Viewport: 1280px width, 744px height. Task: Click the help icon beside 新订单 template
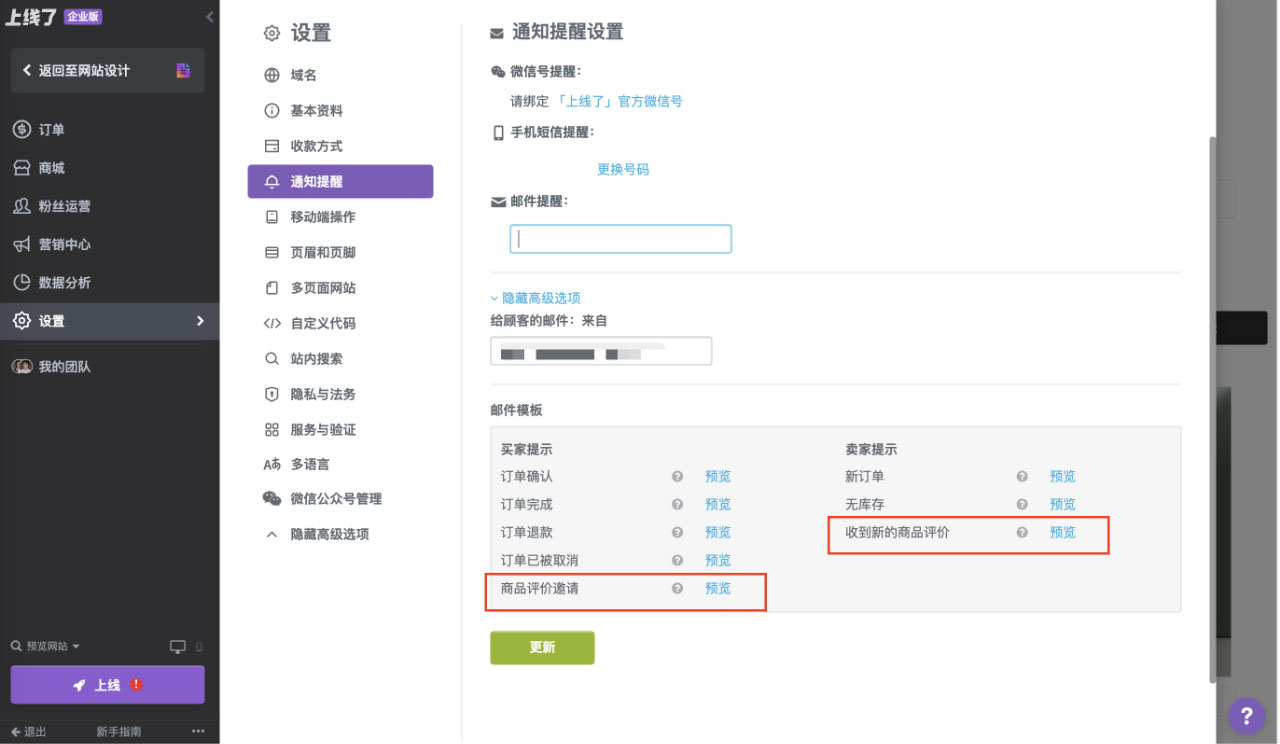pos(1021,476)
